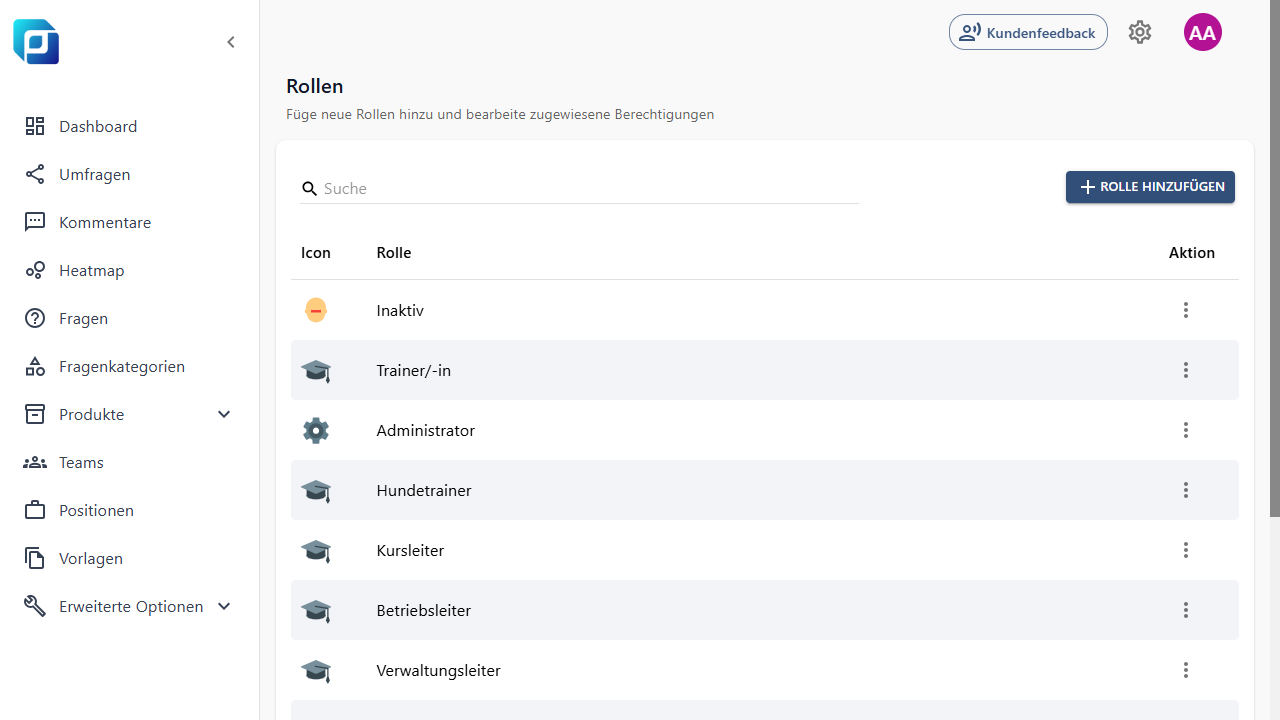Click the Aktion column header
The image size is (1280, 720).
point(1192,252)
